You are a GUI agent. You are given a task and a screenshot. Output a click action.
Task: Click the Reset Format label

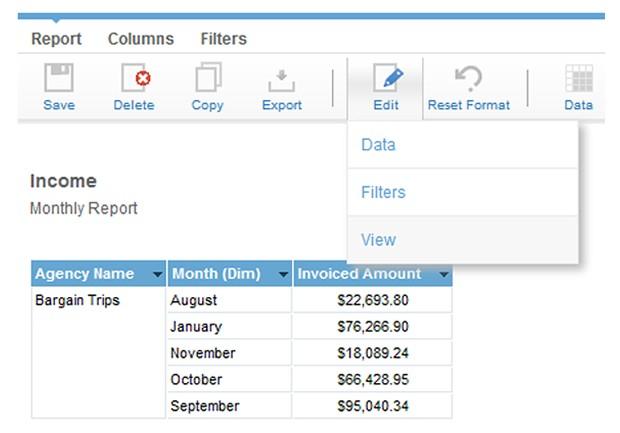469,105
